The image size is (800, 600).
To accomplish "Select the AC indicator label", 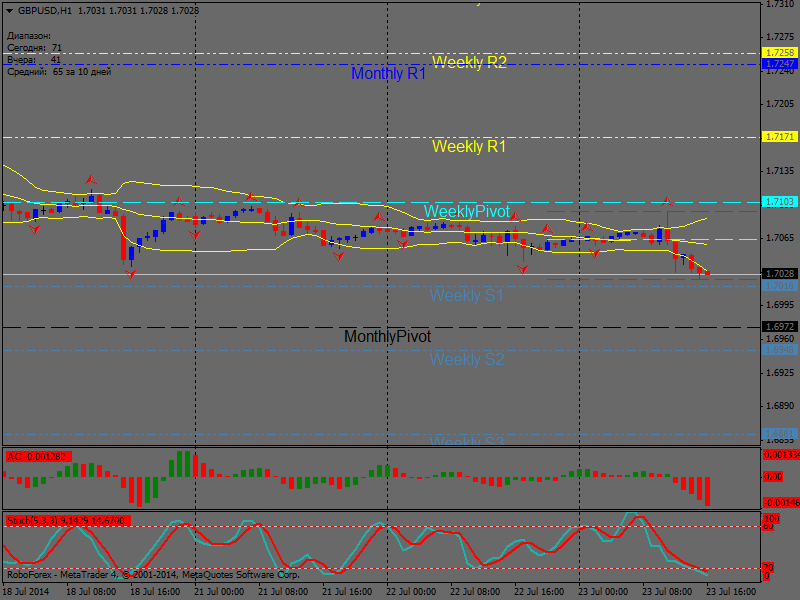I will [x=37, y=457].
